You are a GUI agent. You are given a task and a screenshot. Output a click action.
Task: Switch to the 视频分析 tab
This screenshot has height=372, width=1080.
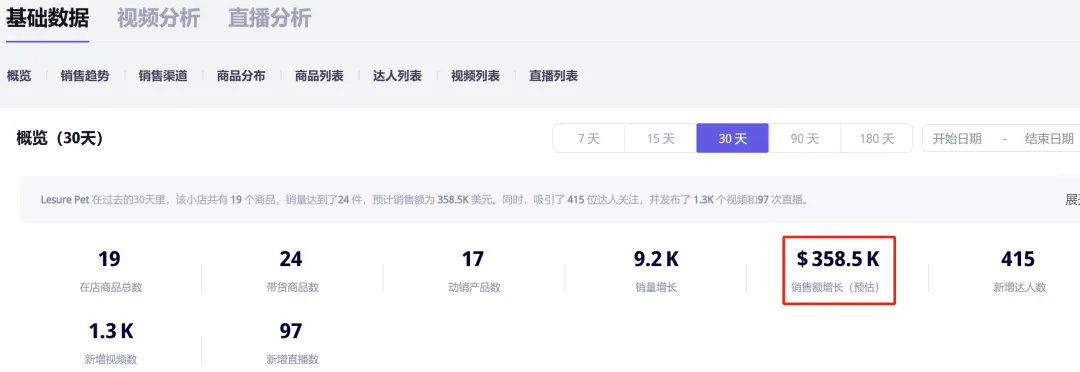(158, 18)
